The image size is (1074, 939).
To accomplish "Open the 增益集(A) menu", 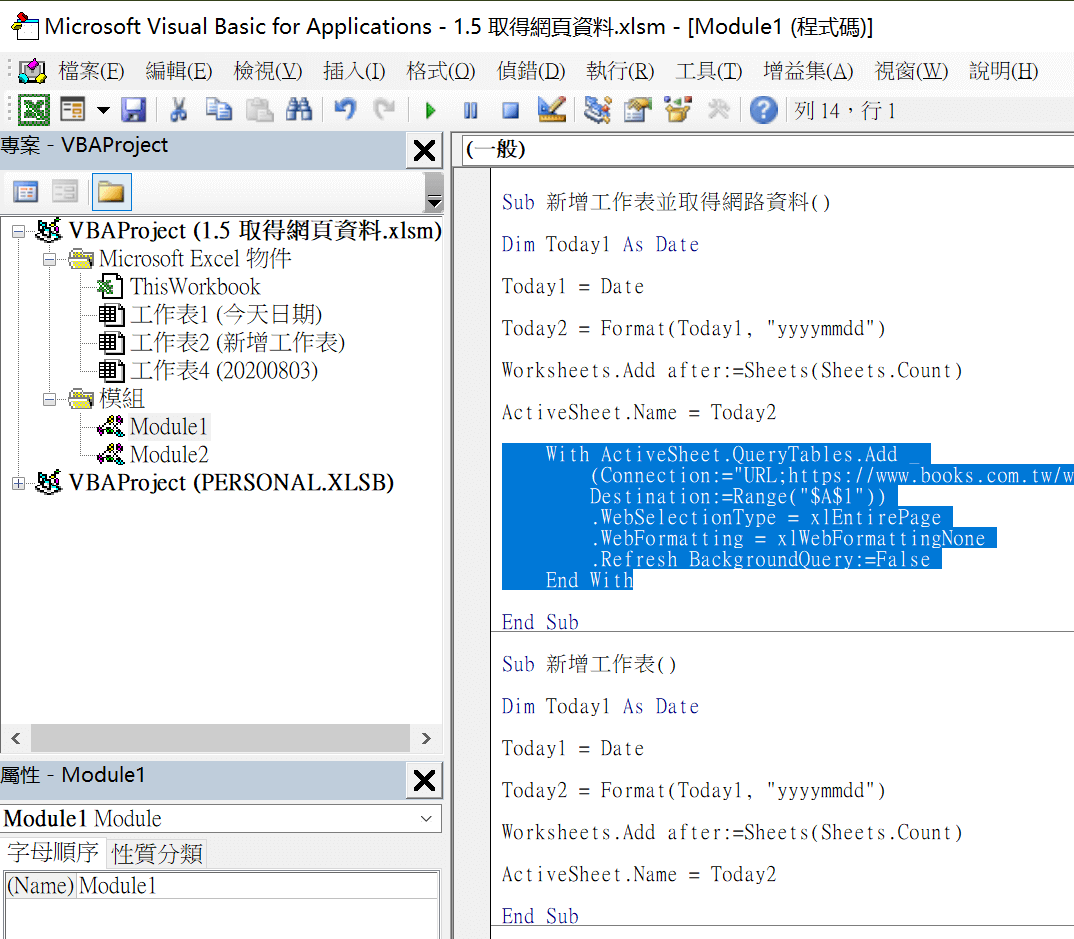I will (x=808, y=71).
